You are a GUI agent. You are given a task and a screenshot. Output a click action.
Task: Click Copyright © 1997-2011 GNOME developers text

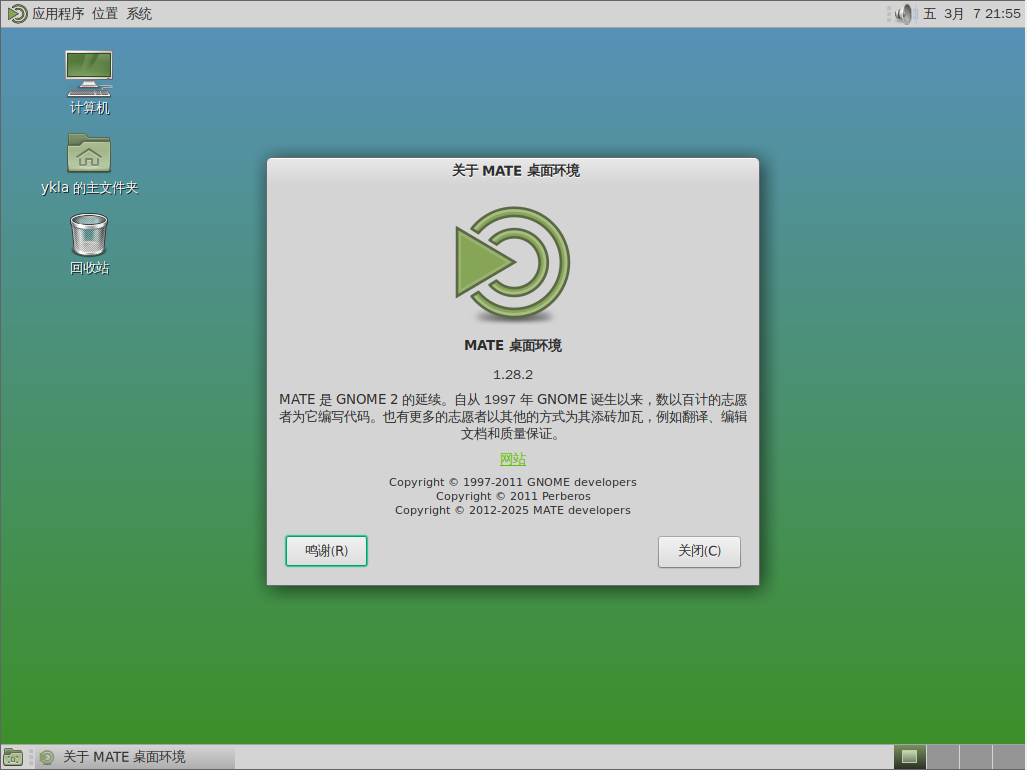[x=513, y=482]
